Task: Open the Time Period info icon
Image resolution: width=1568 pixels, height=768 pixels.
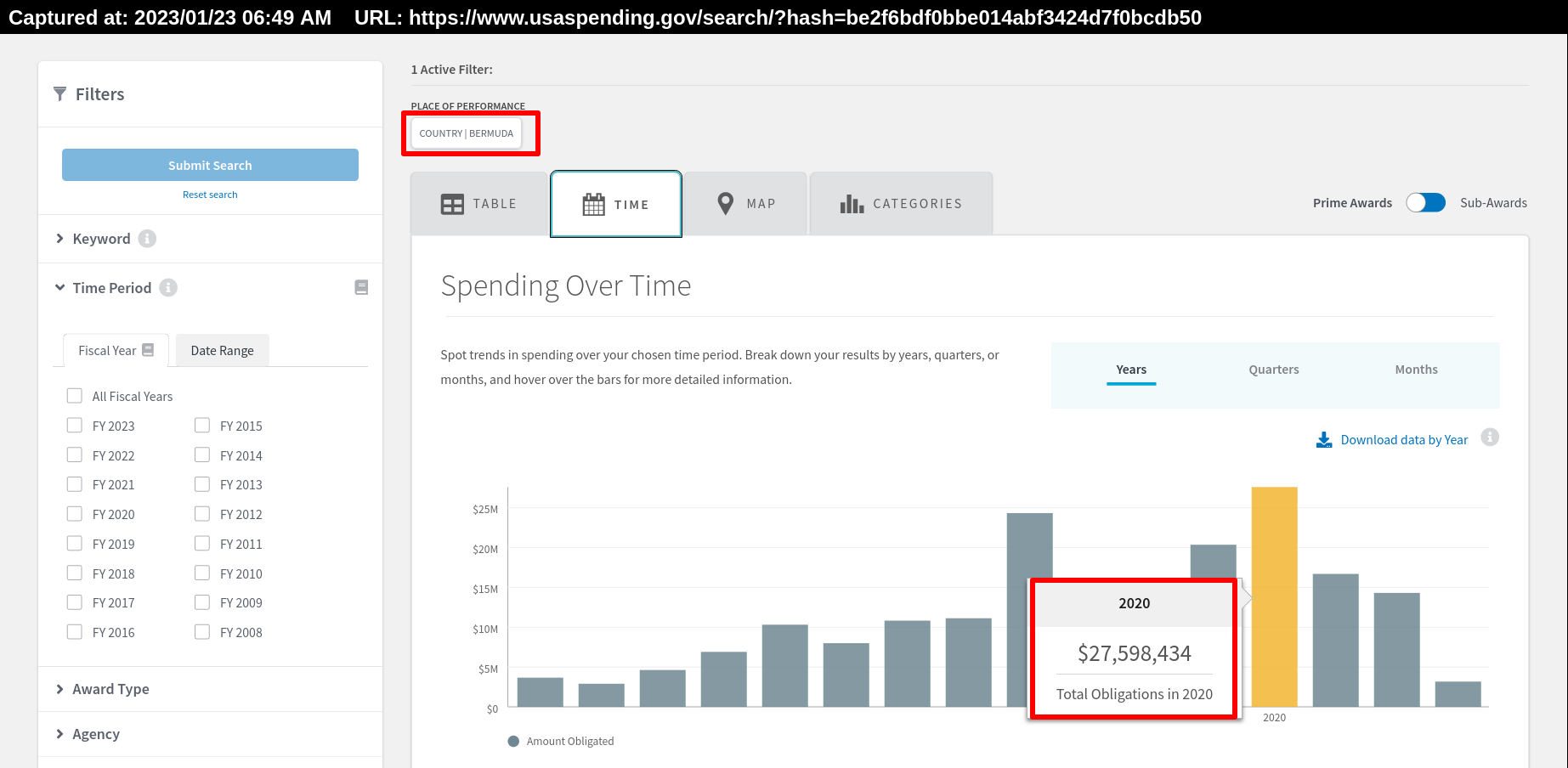Action: pyautogui.click(x=168, y=288)
